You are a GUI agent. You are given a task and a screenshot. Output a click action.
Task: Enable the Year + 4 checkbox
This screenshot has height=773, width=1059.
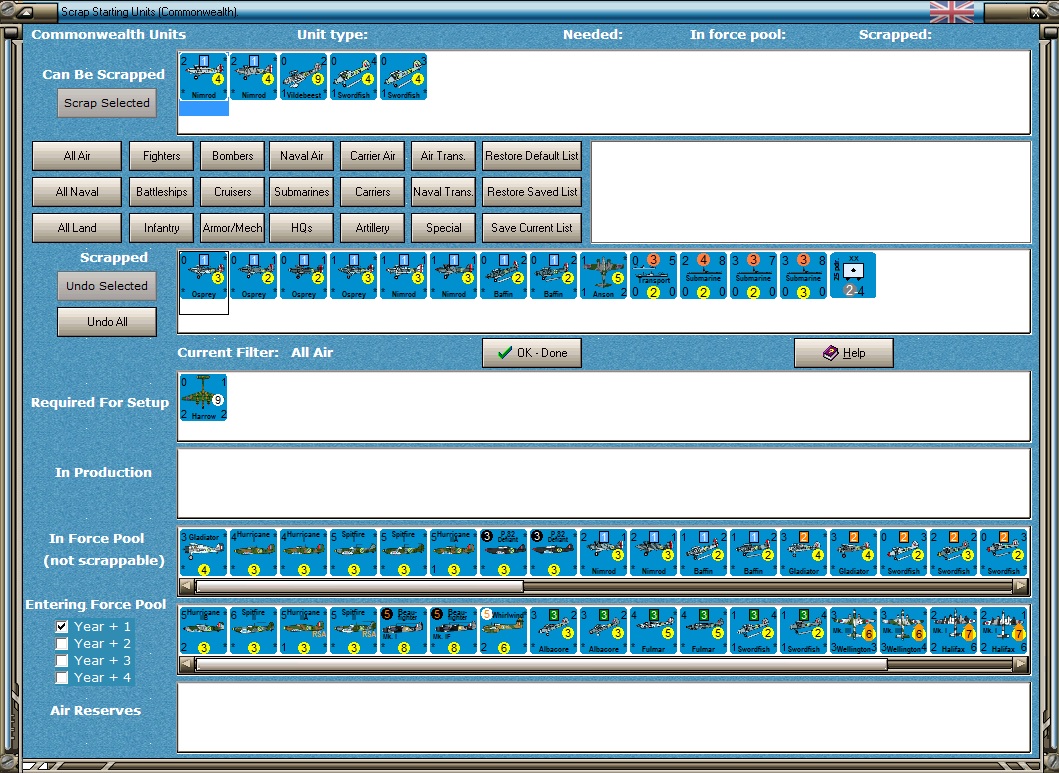click(x=62, y=677)
